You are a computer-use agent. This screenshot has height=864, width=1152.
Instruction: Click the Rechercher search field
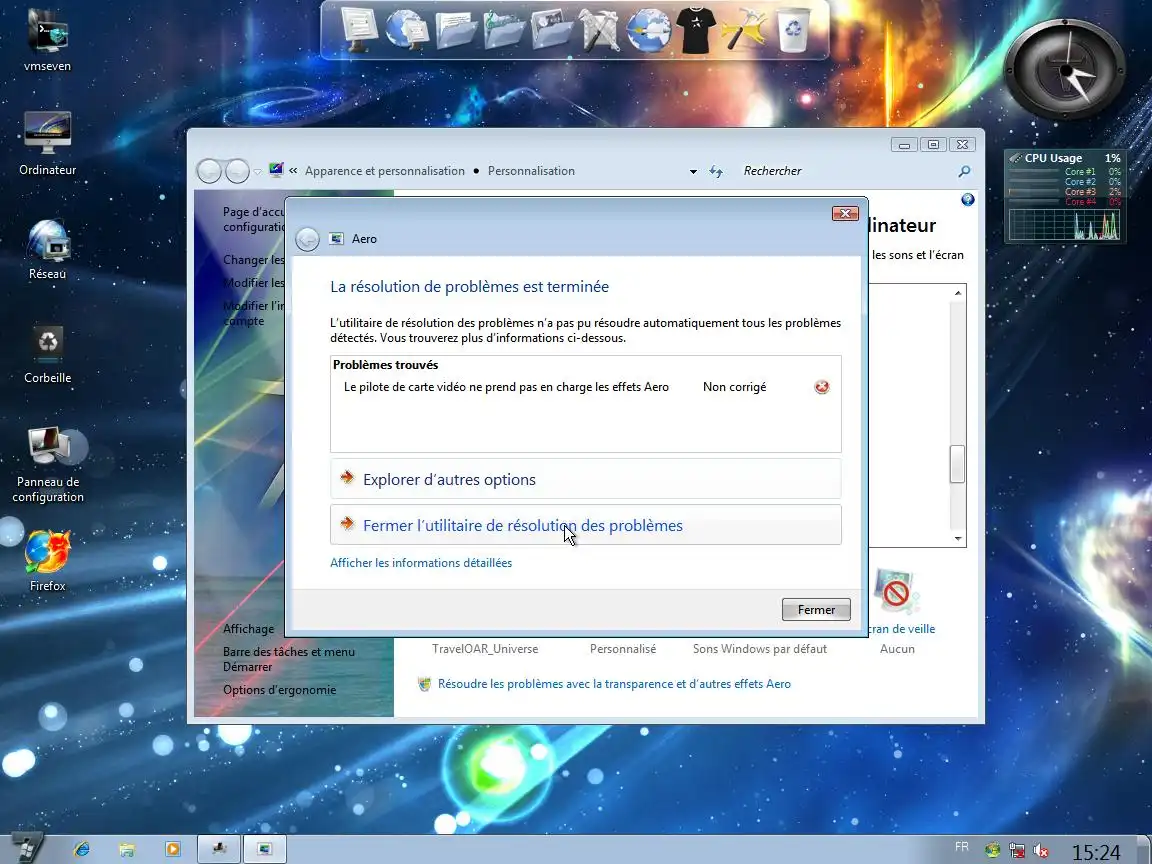point(845,171)
